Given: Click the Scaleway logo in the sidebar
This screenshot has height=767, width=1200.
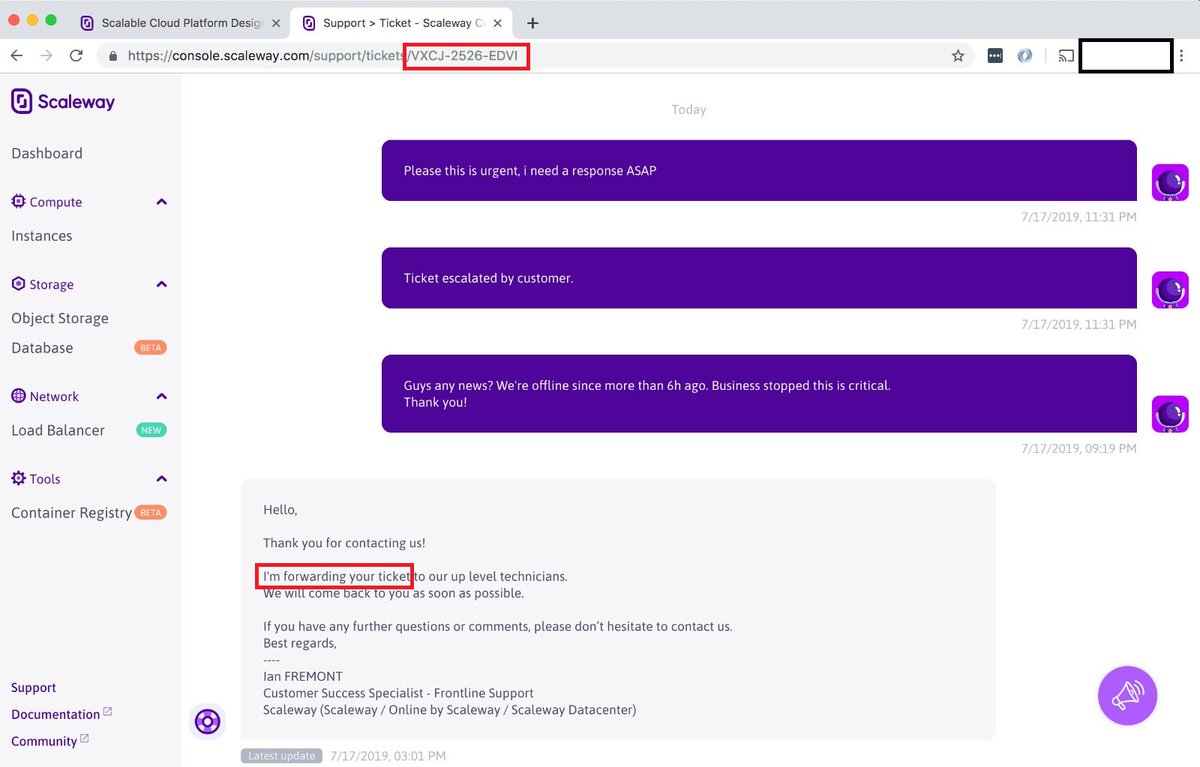Looking at the screenshot, I should pos(63,101).
